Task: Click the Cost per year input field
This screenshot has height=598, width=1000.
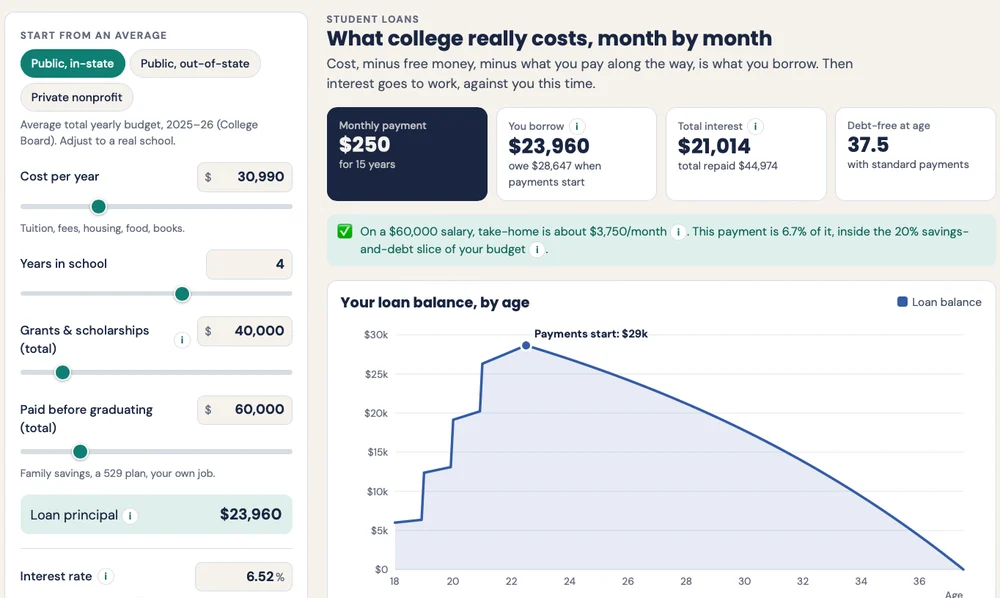Action: (245, 177)
